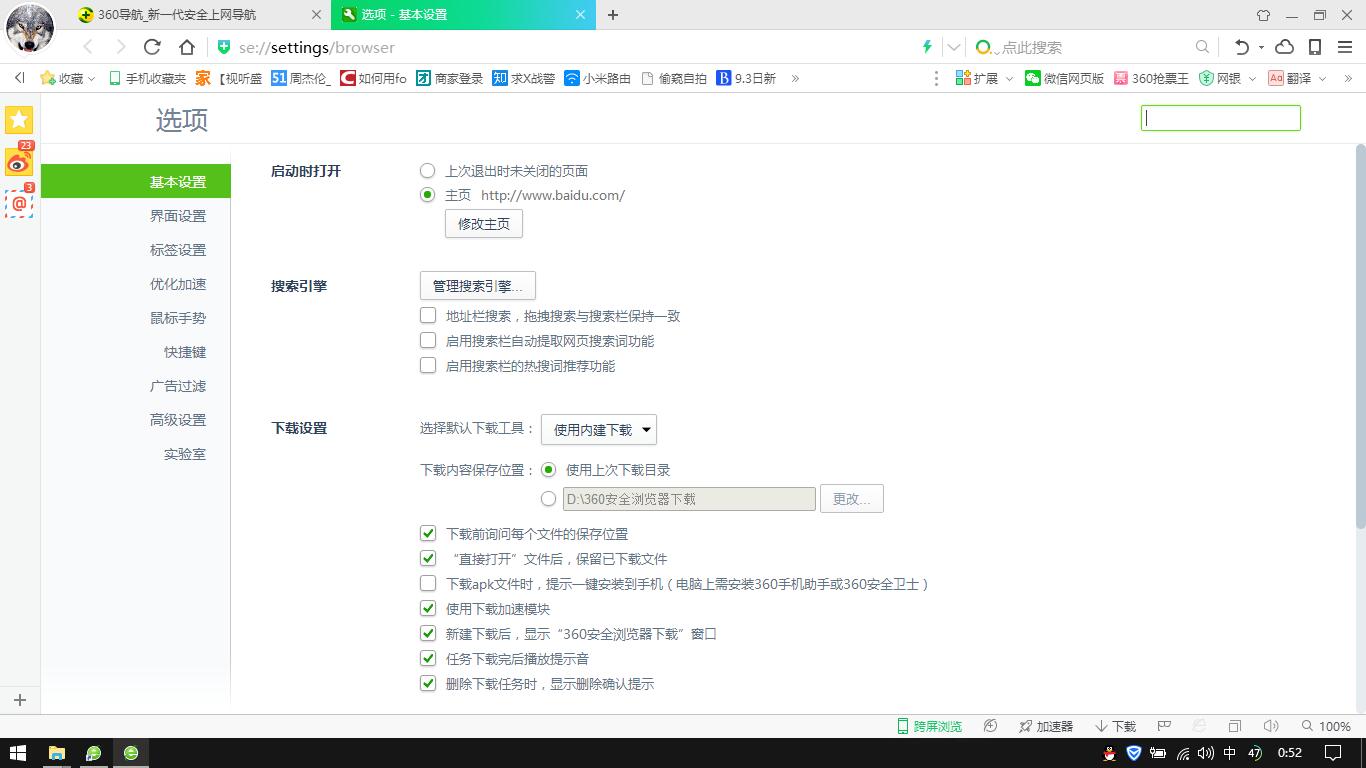The width and height of the screenshot is (1366, 768).
Task: Click the search magnifier icon in the toolbar
Action: point(1202,47)
